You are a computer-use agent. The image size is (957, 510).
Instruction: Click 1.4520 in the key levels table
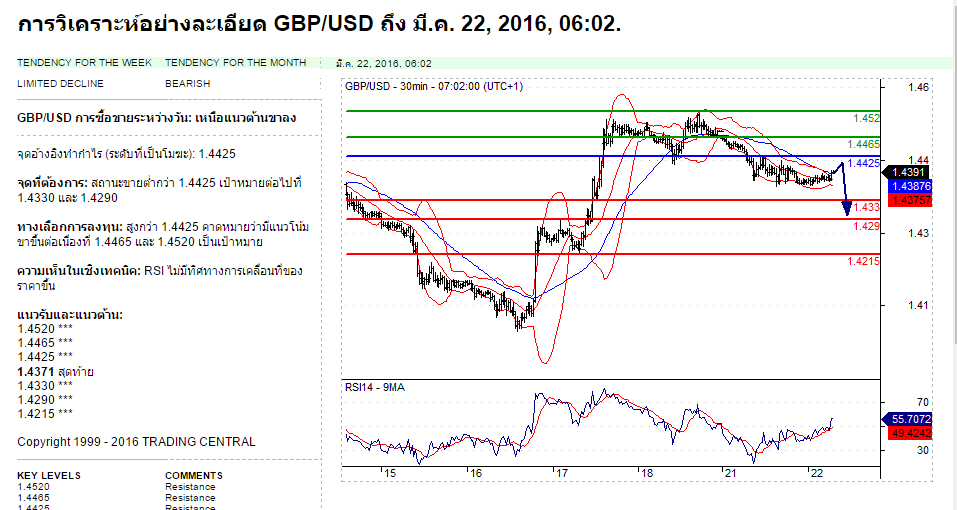[34, 487]
